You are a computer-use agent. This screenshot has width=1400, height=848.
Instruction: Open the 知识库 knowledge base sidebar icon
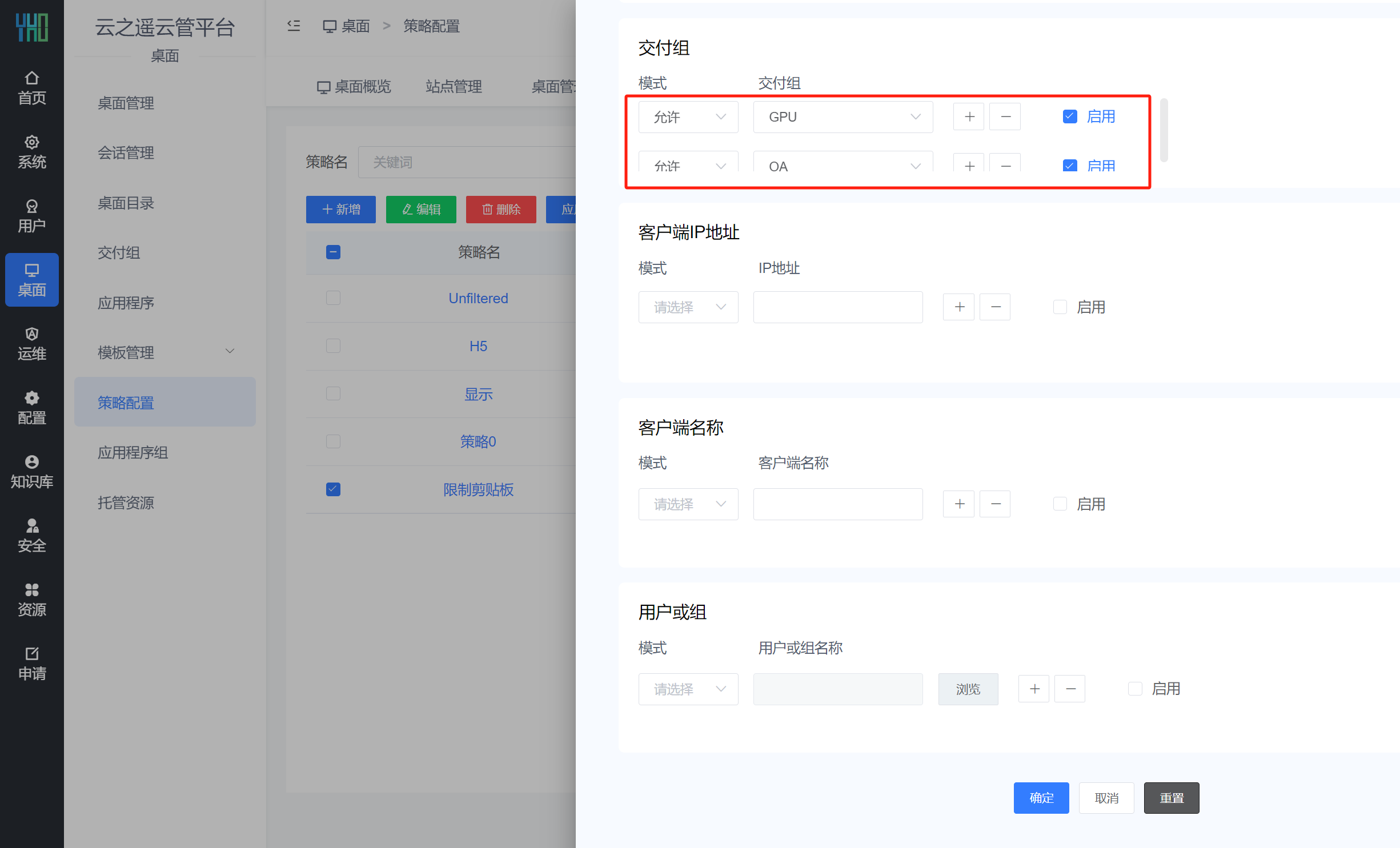pos(32,472)
